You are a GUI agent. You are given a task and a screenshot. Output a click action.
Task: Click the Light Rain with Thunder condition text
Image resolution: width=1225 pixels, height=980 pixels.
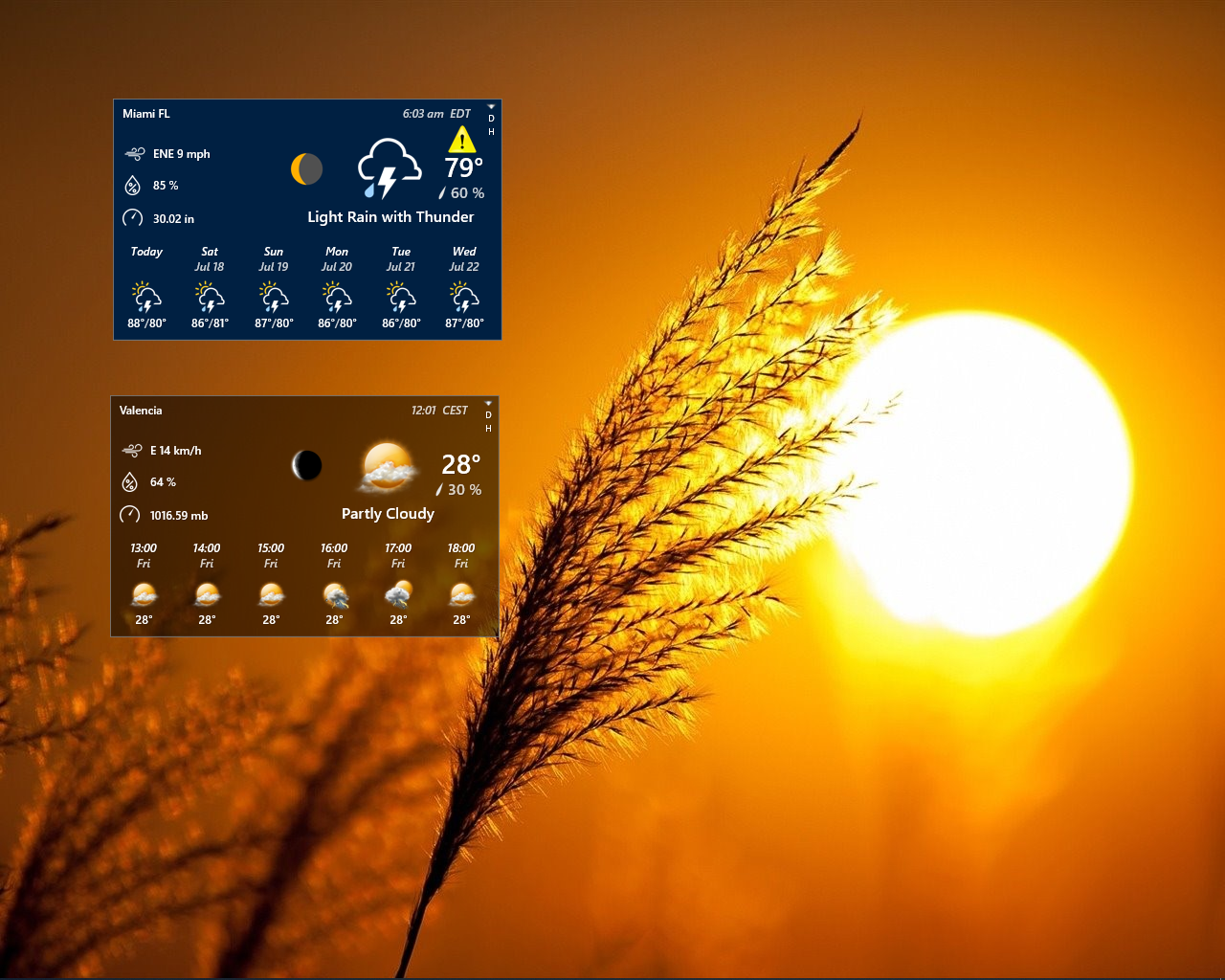click(390, 217)
